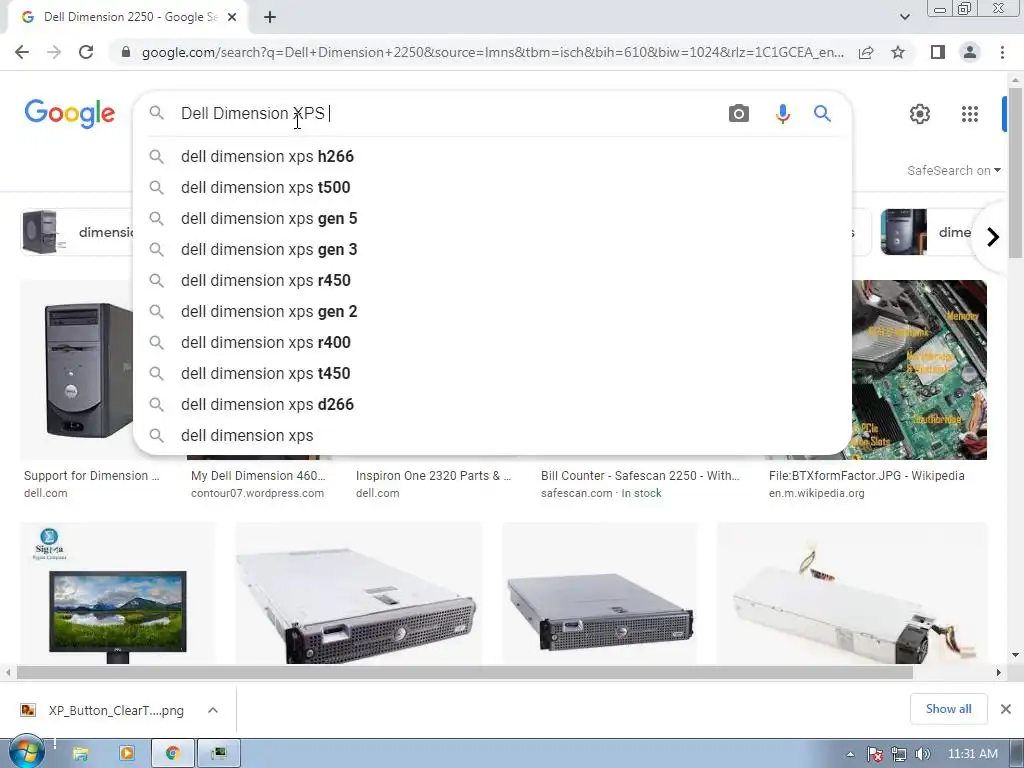This screenshot has width=1024, height=768.
Task: Choose suggestion dell dimension xps h266
Action: coord(492,157)
